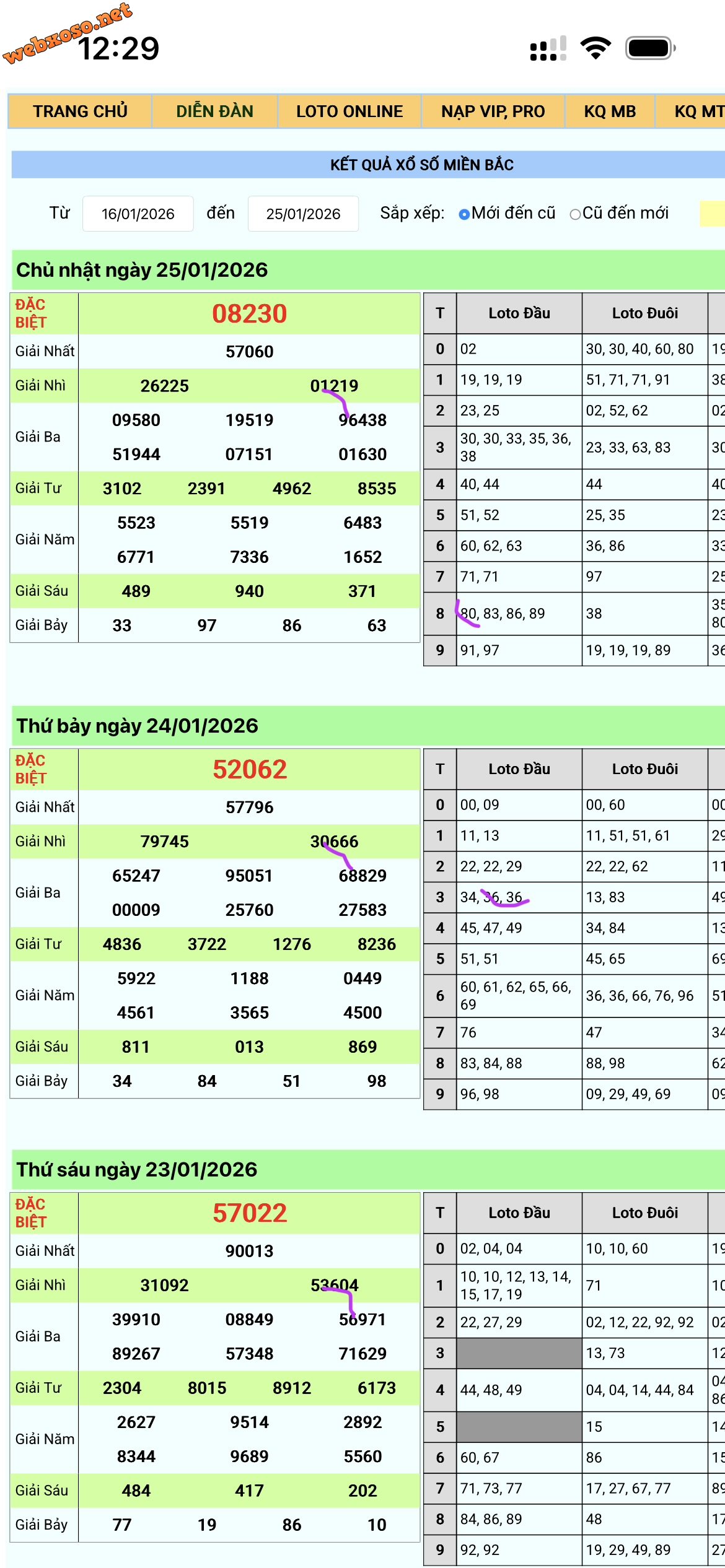Switch to KQ MB results tab
Screen dimensions: 725x1568
point(610,111)
